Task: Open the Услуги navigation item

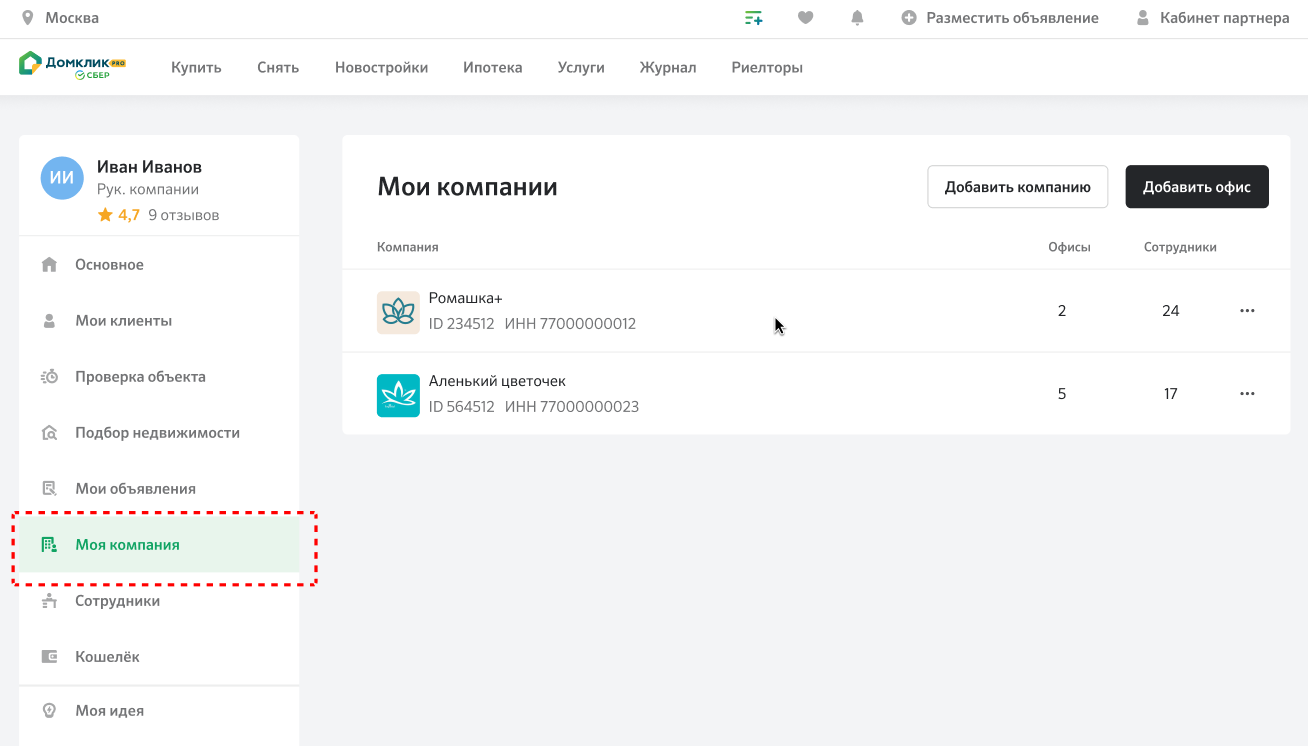Action: click(x=581, y=68)
